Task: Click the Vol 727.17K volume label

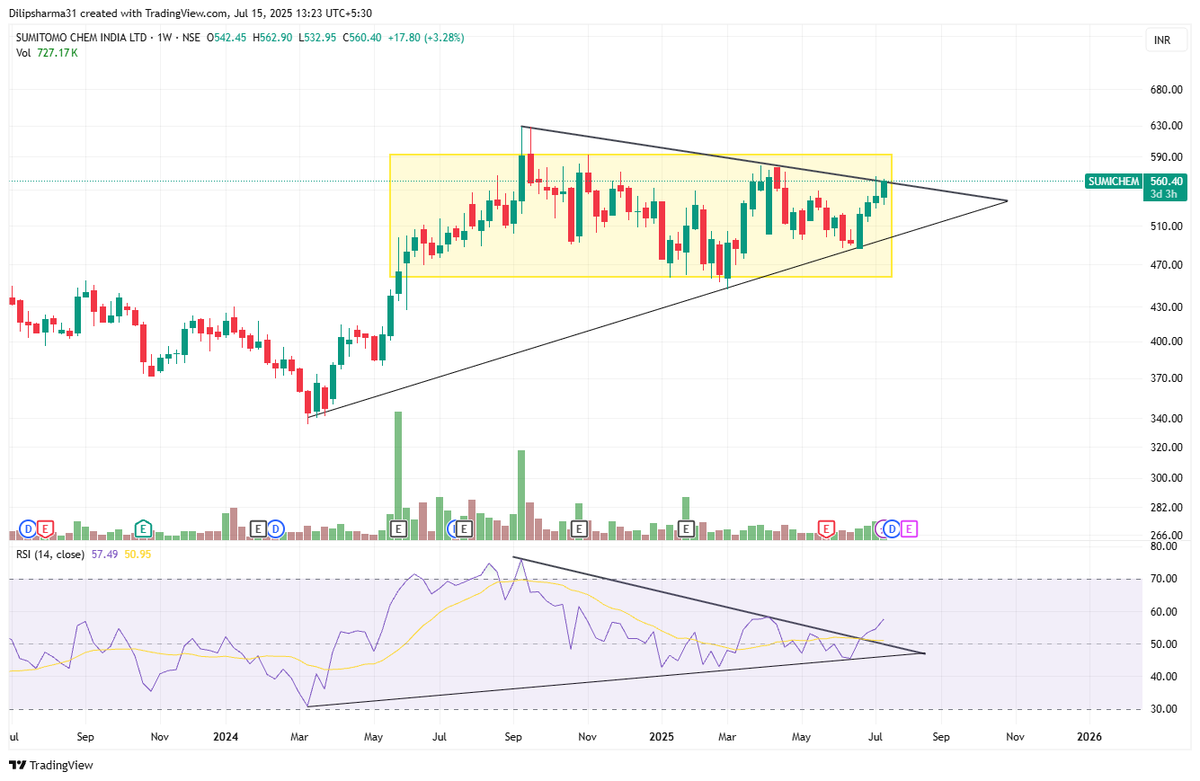Action: coord(47,52)
